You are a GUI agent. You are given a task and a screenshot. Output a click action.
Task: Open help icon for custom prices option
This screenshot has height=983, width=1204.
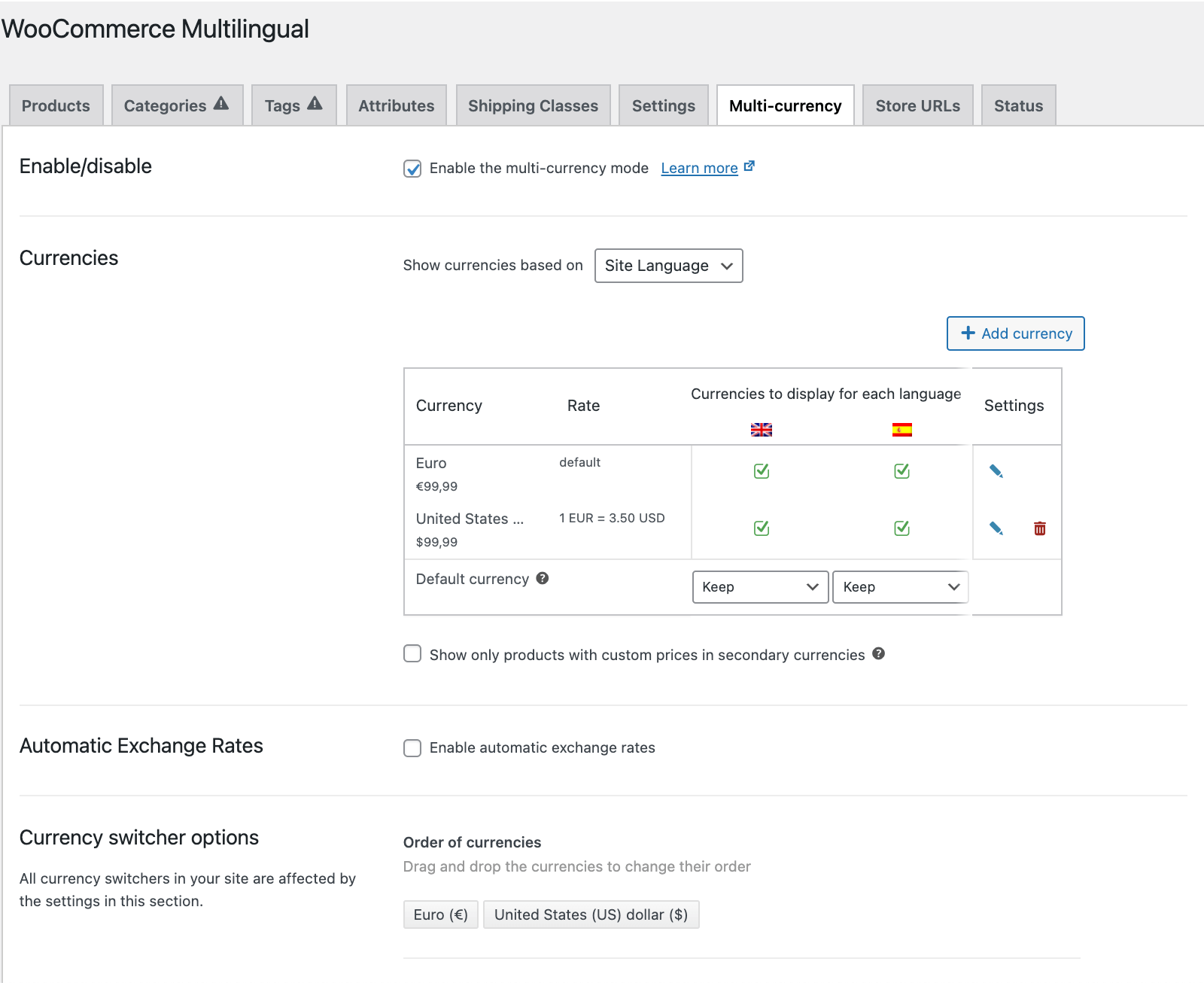[878, 653]
